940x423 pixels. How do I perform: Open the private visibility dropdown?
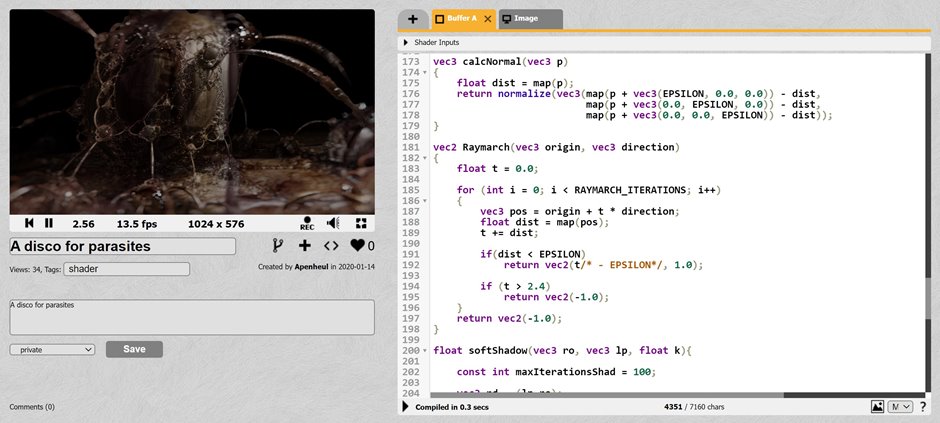(52, 349)
